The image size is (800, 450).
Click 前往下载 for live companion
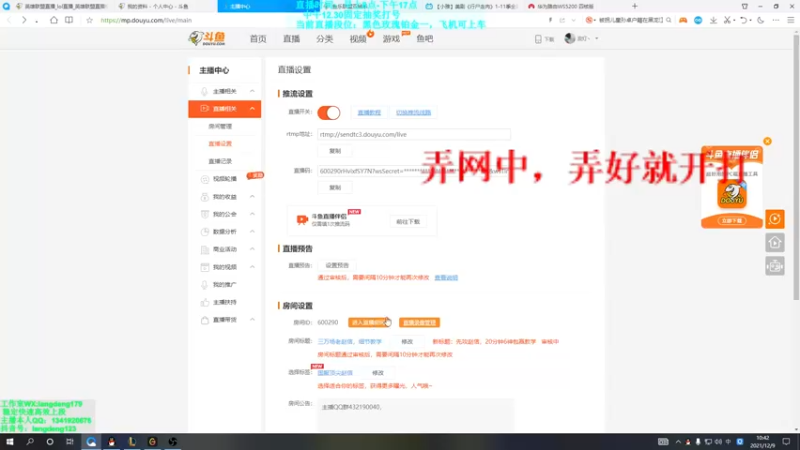[408, 222]
